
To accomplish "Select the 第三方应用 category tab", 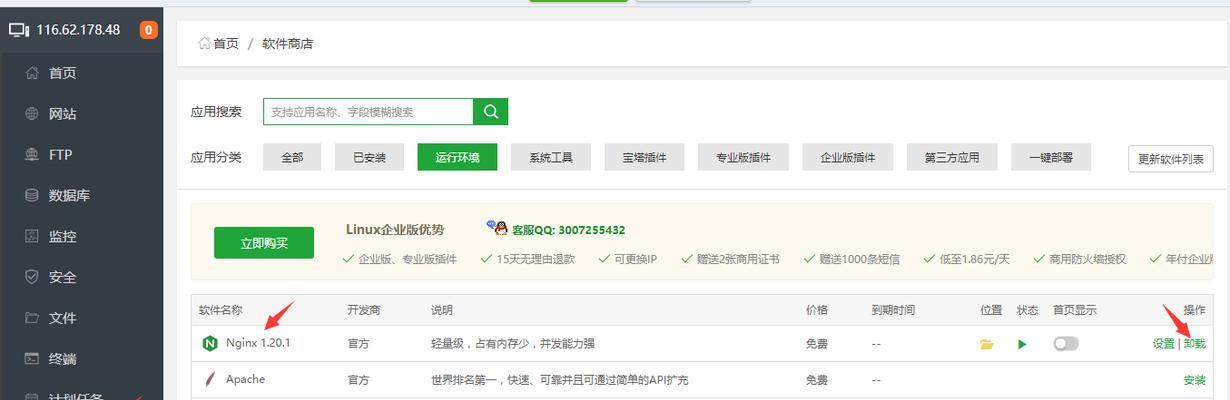I will pyautogui.click(x=952, y=157).
